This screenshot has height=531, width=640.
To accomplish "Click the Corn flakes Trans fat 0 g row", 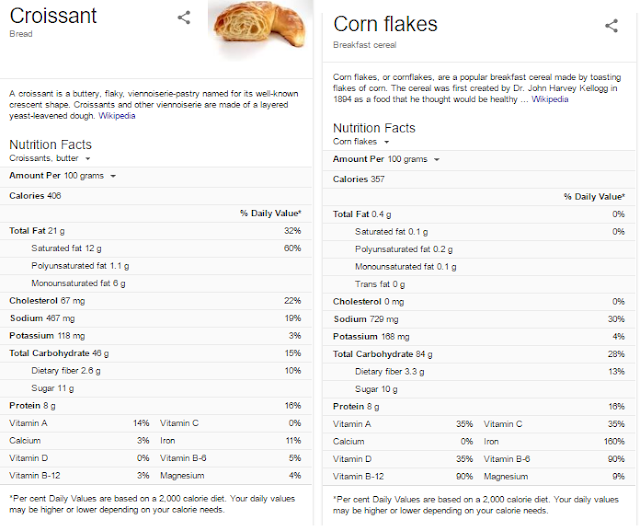I will coord(479,284).
